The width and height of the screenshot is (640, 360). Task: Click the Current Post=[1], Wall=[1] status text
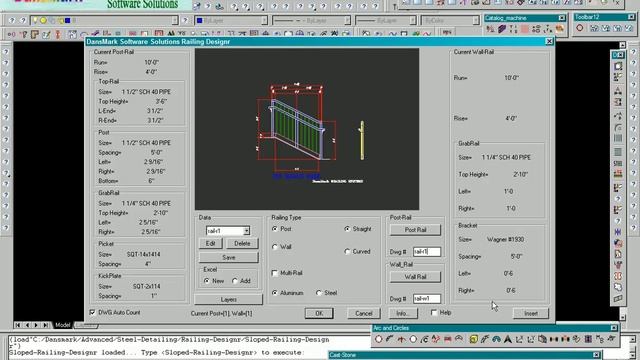point(221,313)
